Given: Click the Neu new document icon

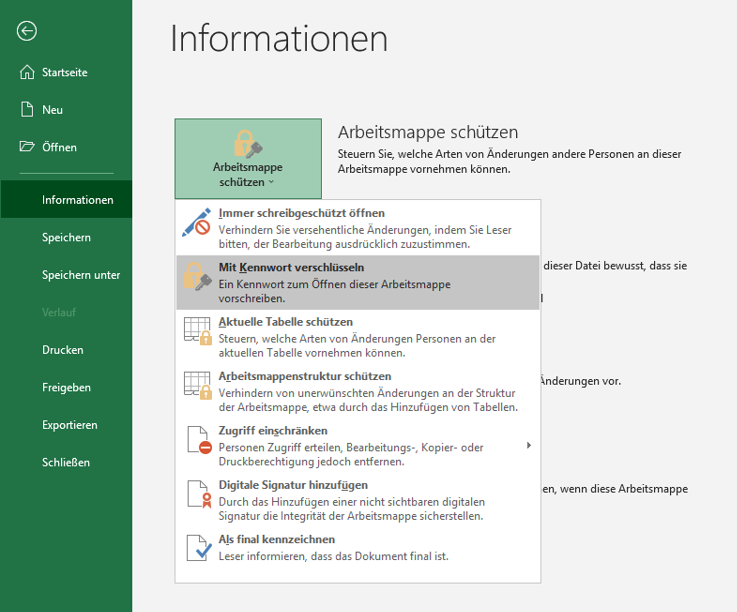Looking at the screenshot, I should (27, 110).
